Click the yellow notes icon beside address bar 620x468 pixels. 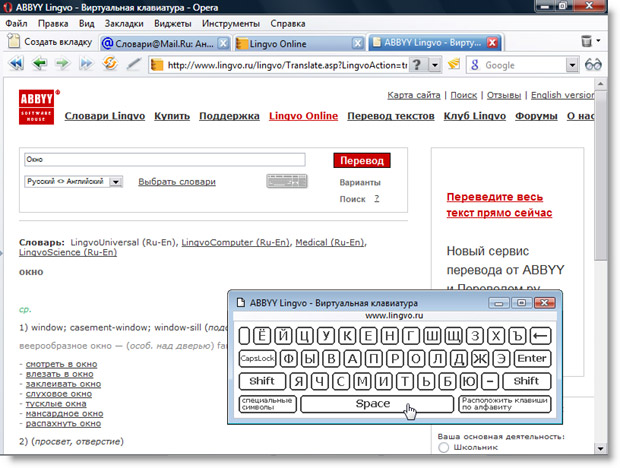[454, 64]
